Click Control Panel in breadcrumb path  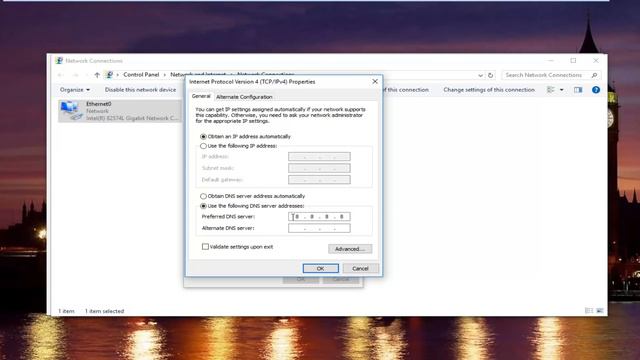pyautogui.click(x=141, y=75)
